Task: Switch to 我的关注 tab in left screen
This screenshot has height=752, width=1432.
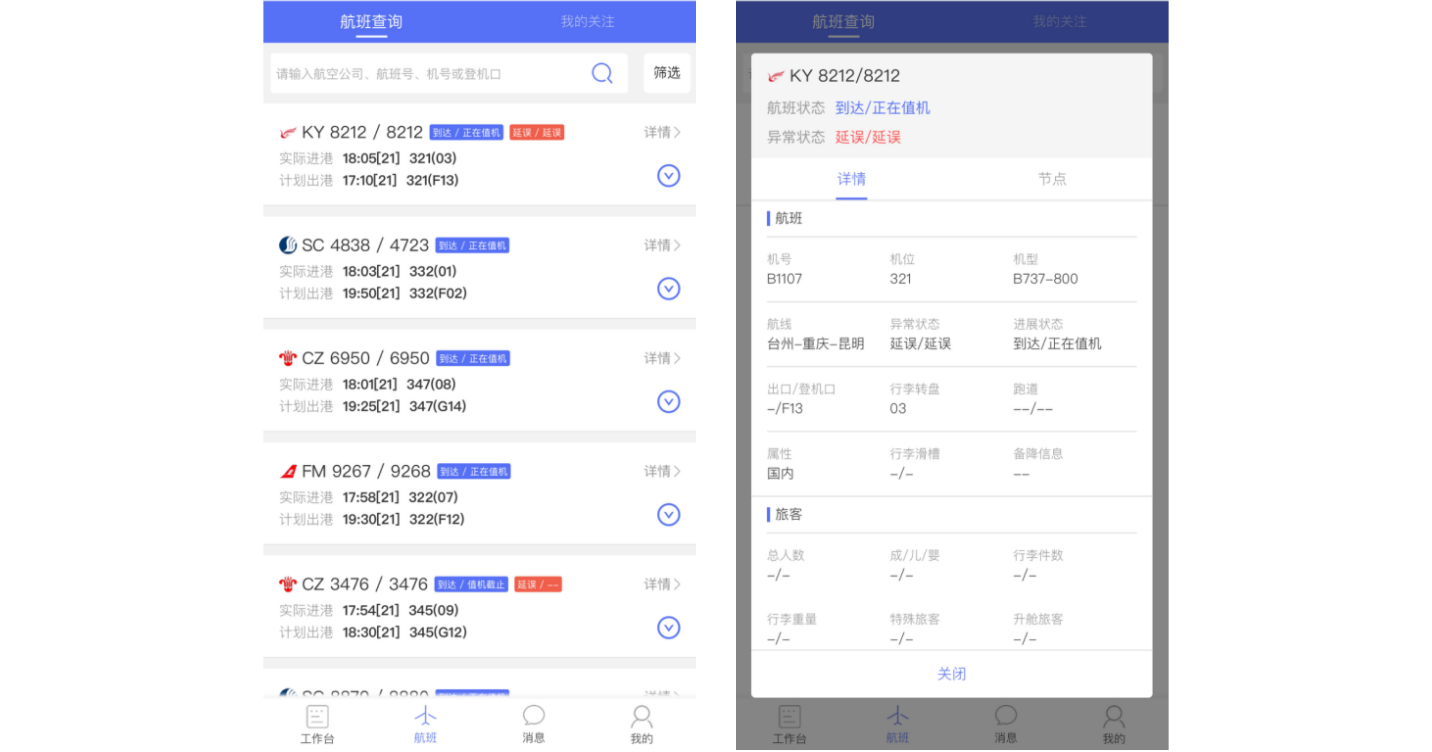Action: [587, 21]
